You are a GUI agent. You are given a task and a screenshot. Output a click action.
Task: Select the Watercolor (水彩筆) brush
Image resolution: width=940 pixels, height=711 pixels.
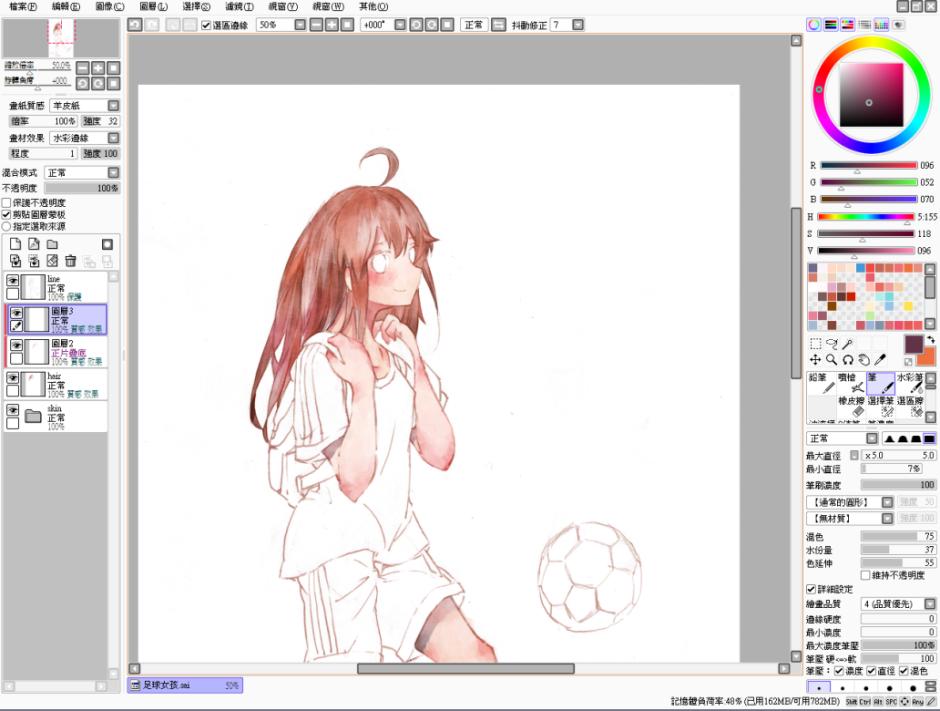pos(909,383)
